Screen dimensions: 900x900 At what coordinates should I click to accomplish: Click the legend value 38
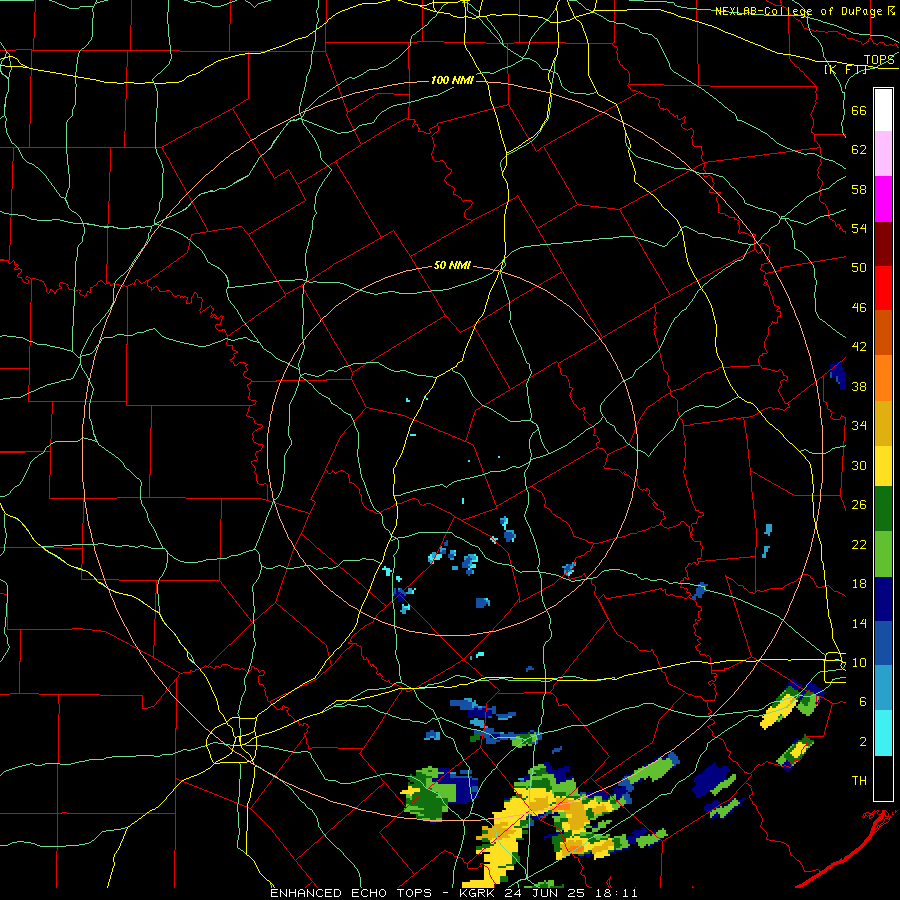tap(859, 386)
